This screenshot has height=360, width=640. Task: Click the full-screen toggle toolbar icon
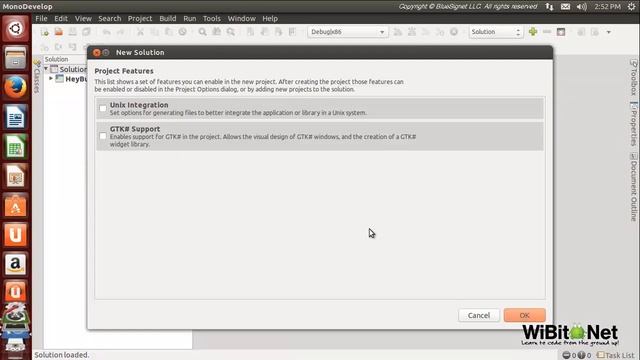[x=561, y=31]
